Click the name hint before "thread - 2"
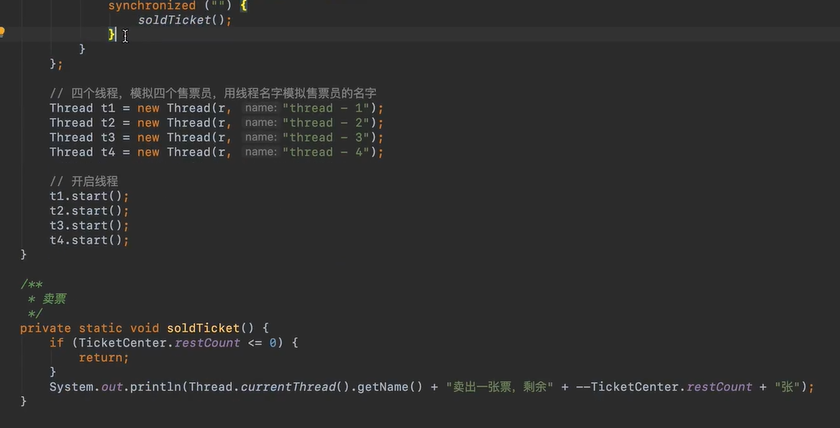Image resolution: width=840 pixels, height=428 pixels. (x=261, y=123)
